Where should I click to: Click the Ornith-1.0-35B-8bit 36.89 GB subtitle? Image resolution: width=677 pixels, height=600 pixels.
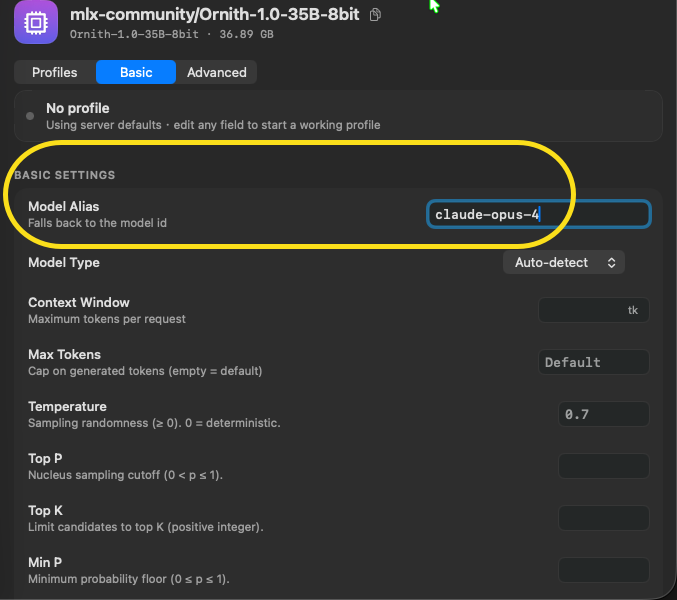[171, 34]
